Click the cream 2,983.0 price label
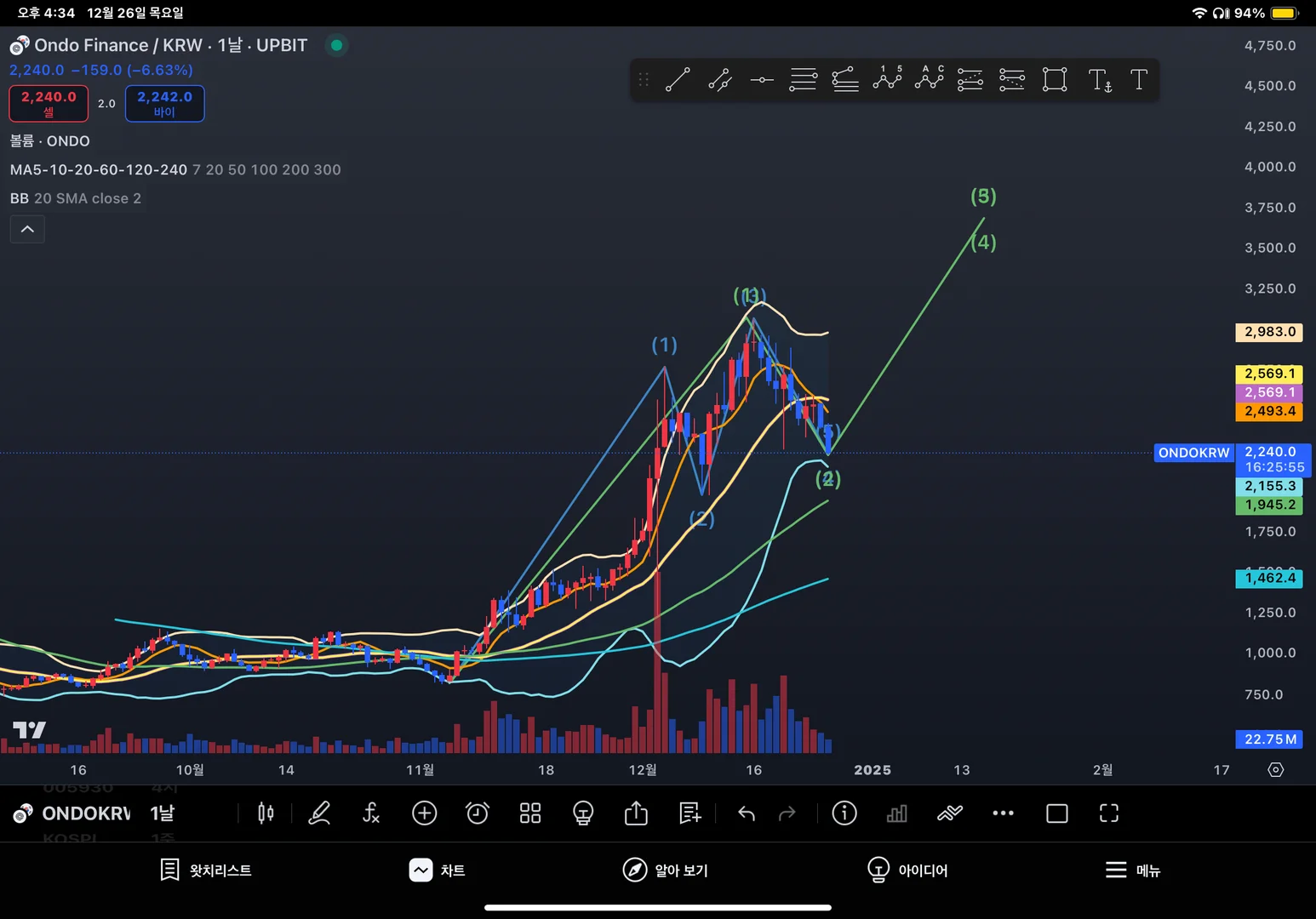The height and width of the screenshot is (919, 1316). coord(1269,332)
